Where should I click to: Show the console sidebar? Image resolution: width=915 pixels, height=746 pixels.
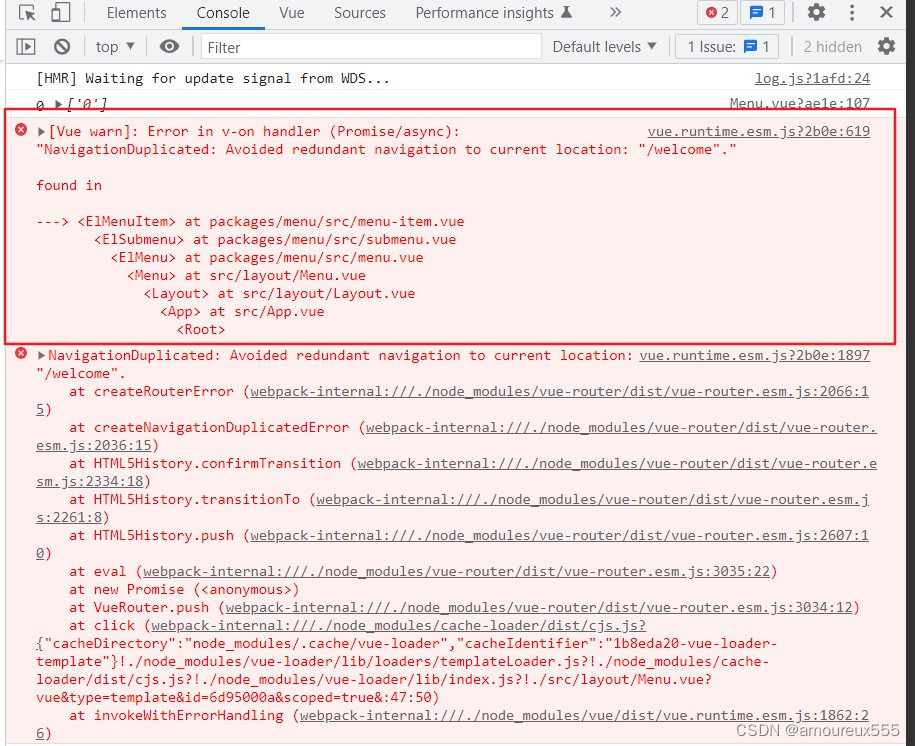(24, 46)
